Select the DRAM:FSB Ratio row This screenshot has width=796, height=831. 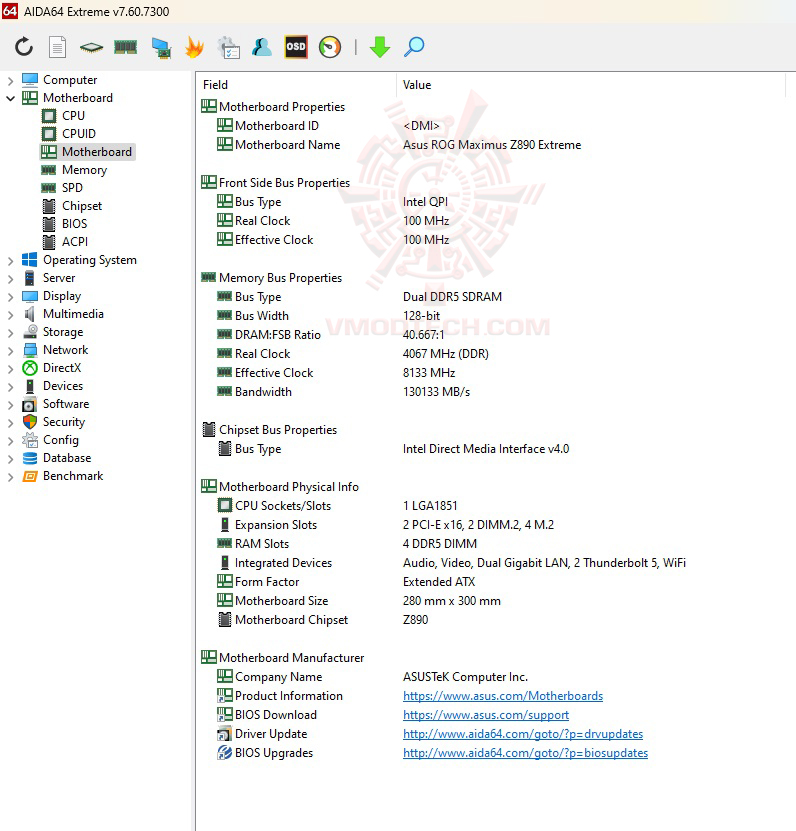[x=331, y=334]
